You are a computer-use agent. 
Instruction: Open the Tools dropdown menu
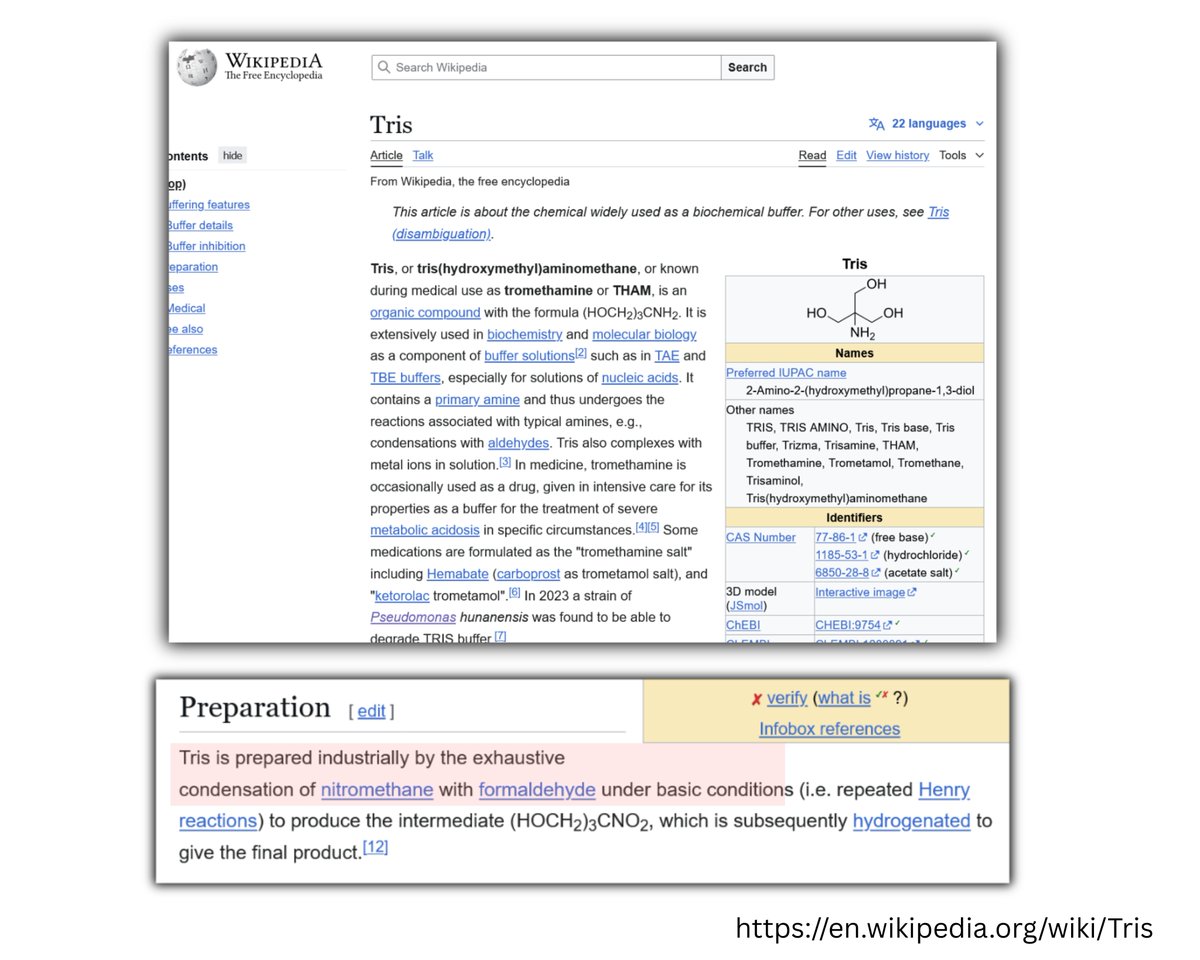(x=961, y=155)
